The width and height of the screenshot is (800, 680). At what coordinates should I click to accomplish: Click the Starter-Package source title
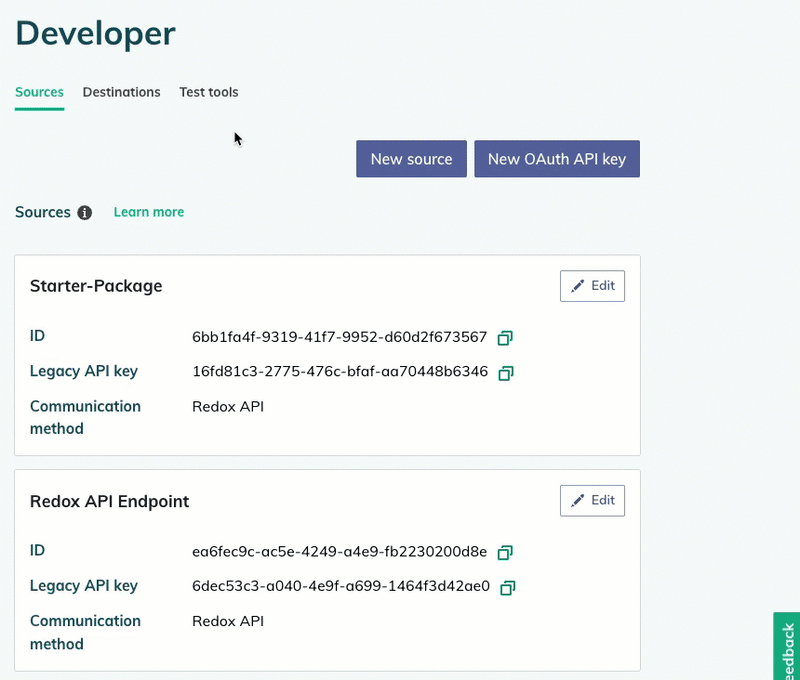(96, 286)
